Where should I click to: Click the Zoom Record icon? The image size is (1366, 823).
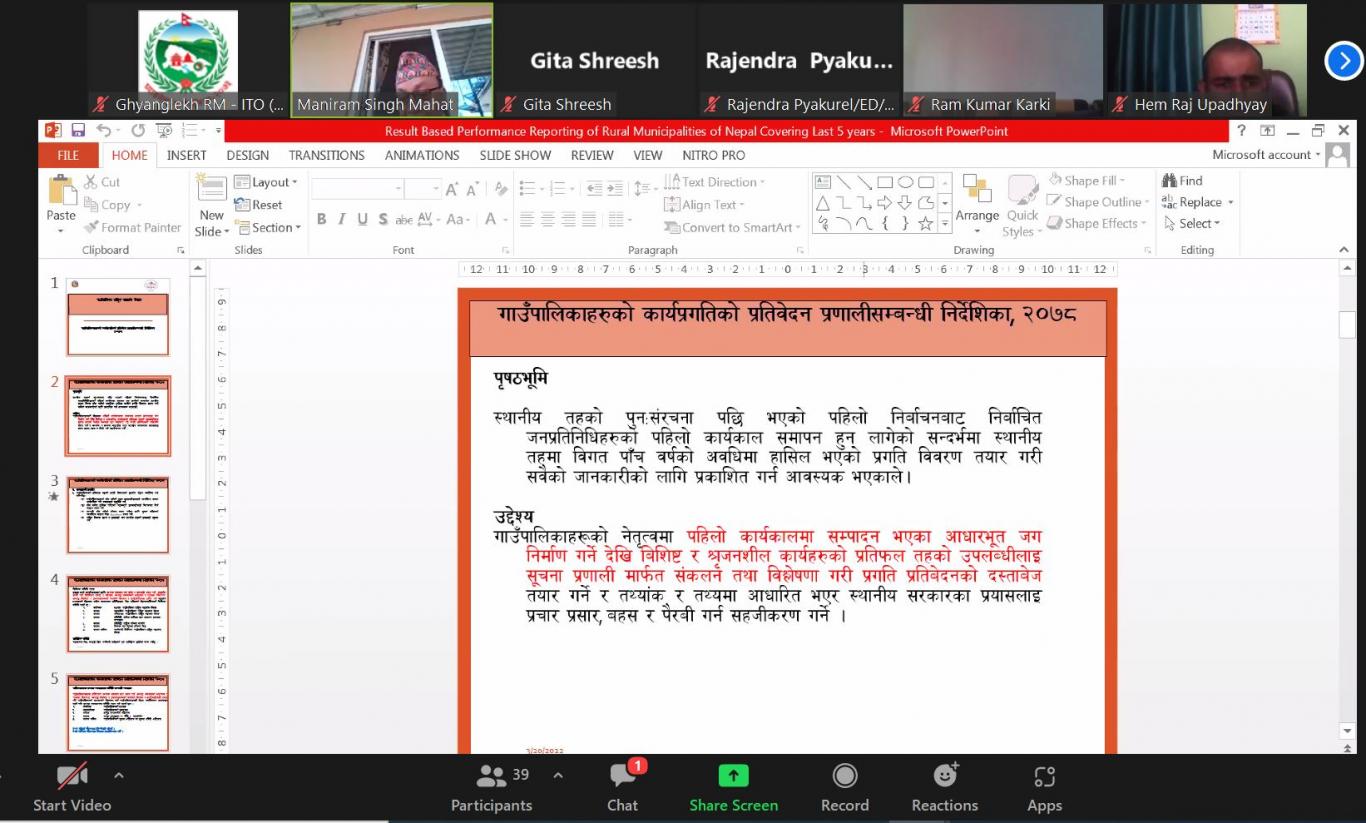(845, 777)
